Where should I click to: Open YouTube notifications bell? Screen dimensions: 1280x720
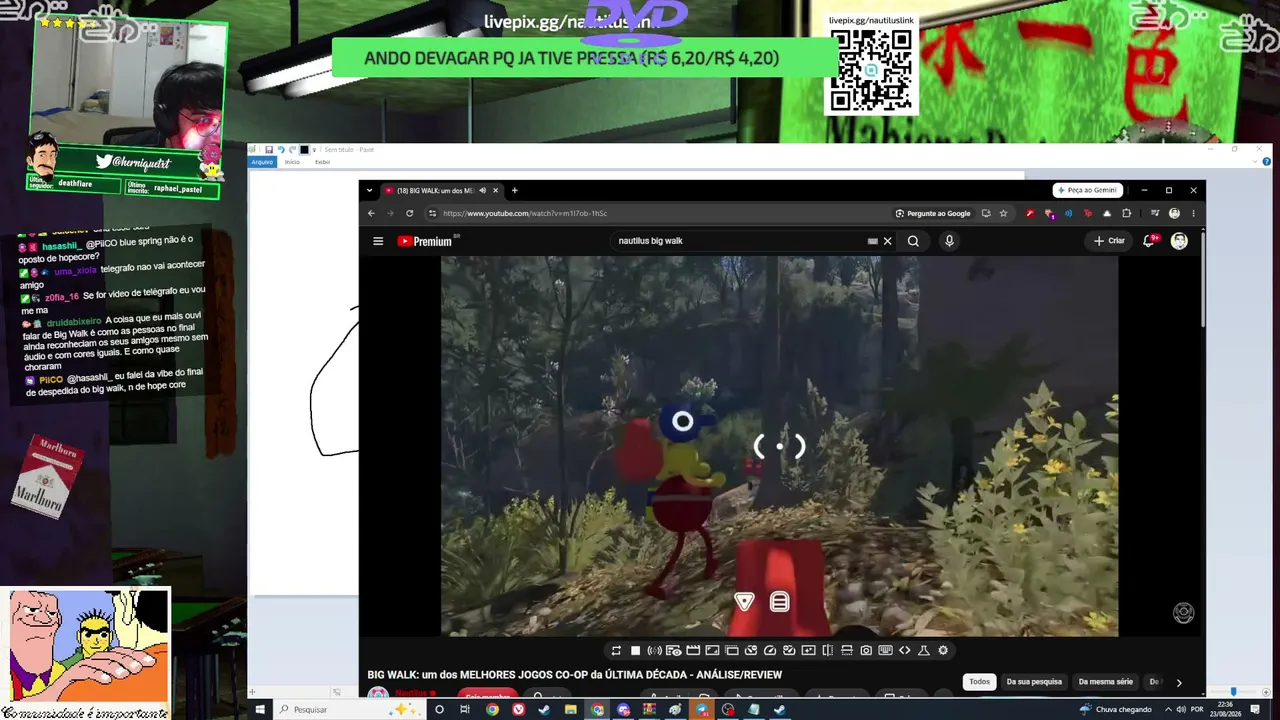pos(1149,241)
